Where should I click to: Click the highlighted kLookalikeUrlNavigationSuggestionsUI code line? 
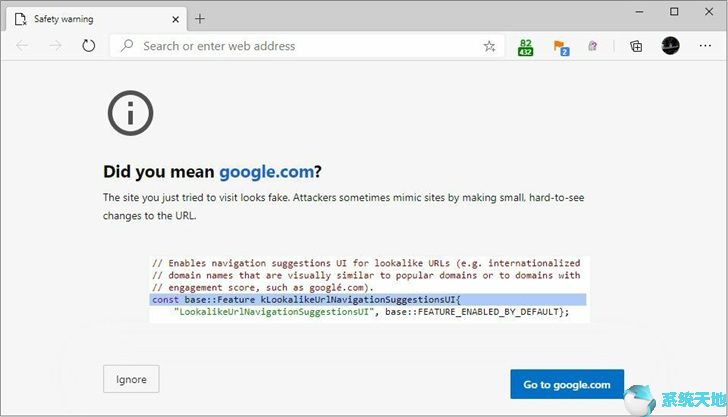click(368, 300)
